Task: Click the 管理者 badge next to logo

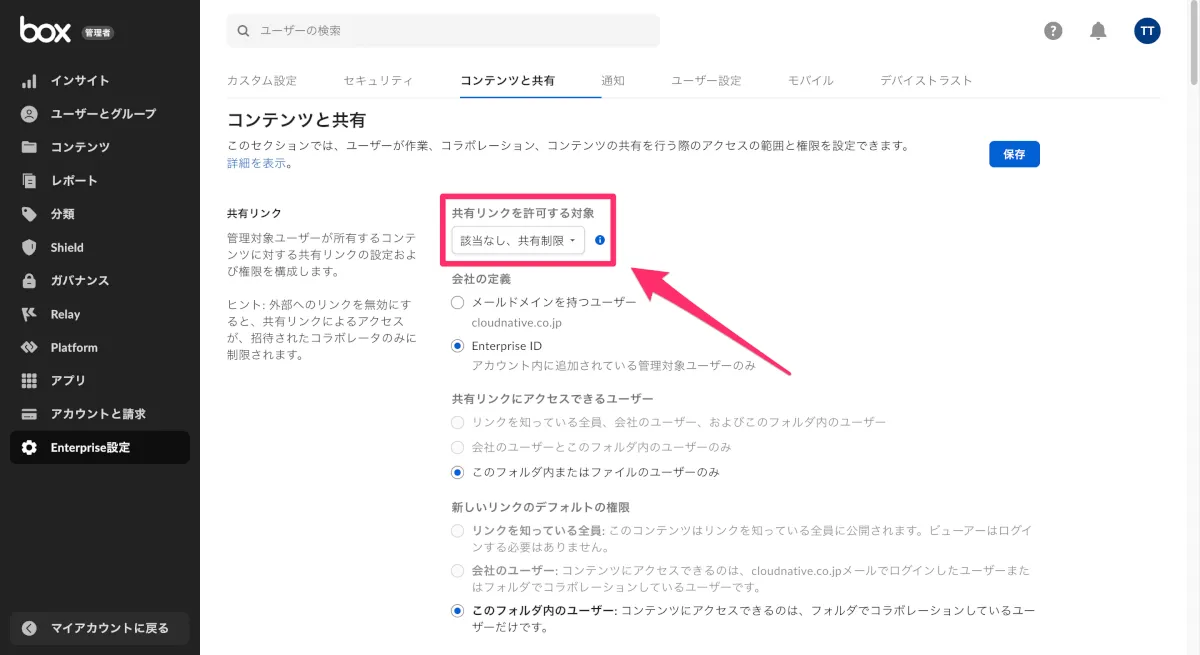Action: [x=98, y=33]
